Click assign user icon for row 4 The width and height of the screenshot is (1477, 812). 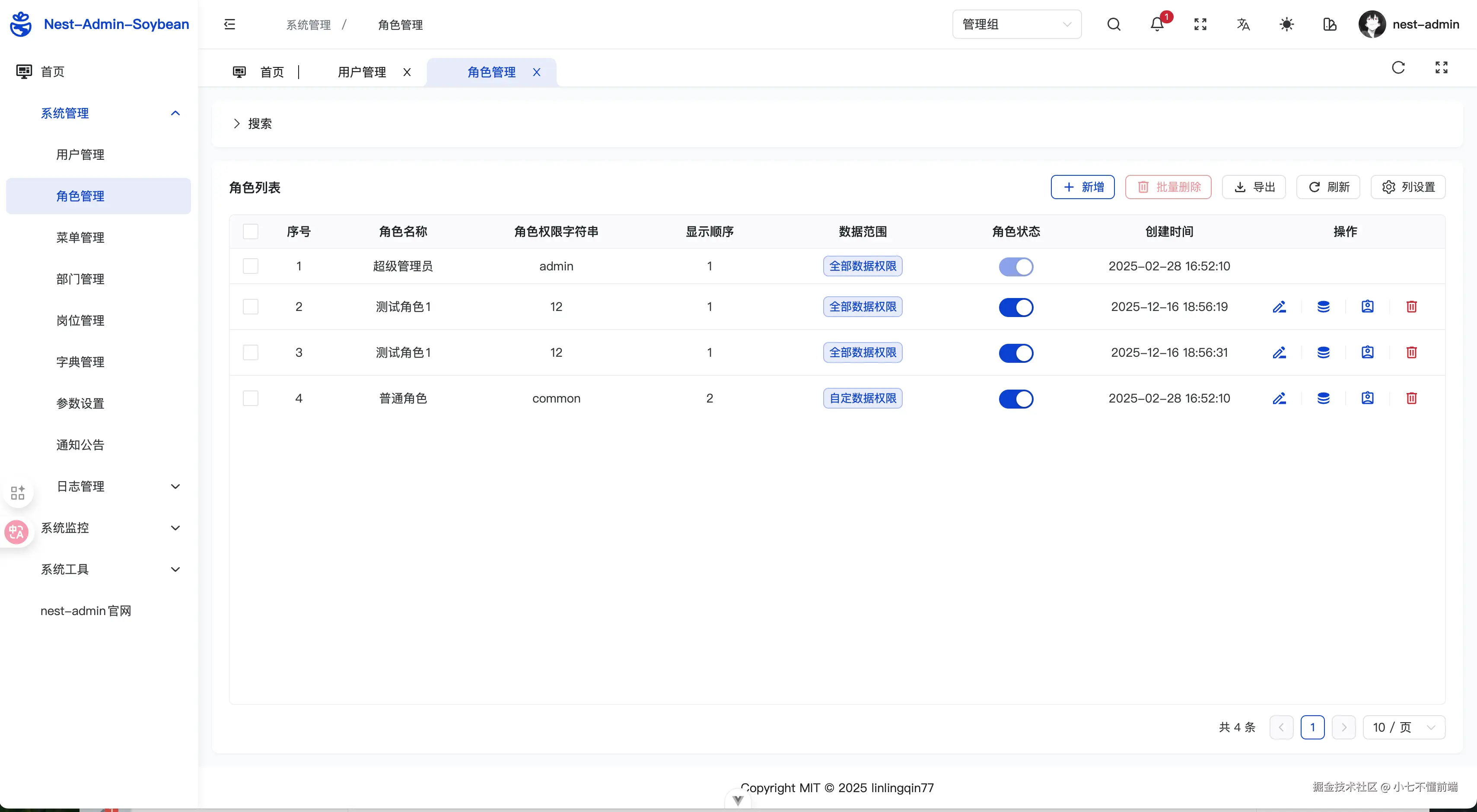point(1368,398)
